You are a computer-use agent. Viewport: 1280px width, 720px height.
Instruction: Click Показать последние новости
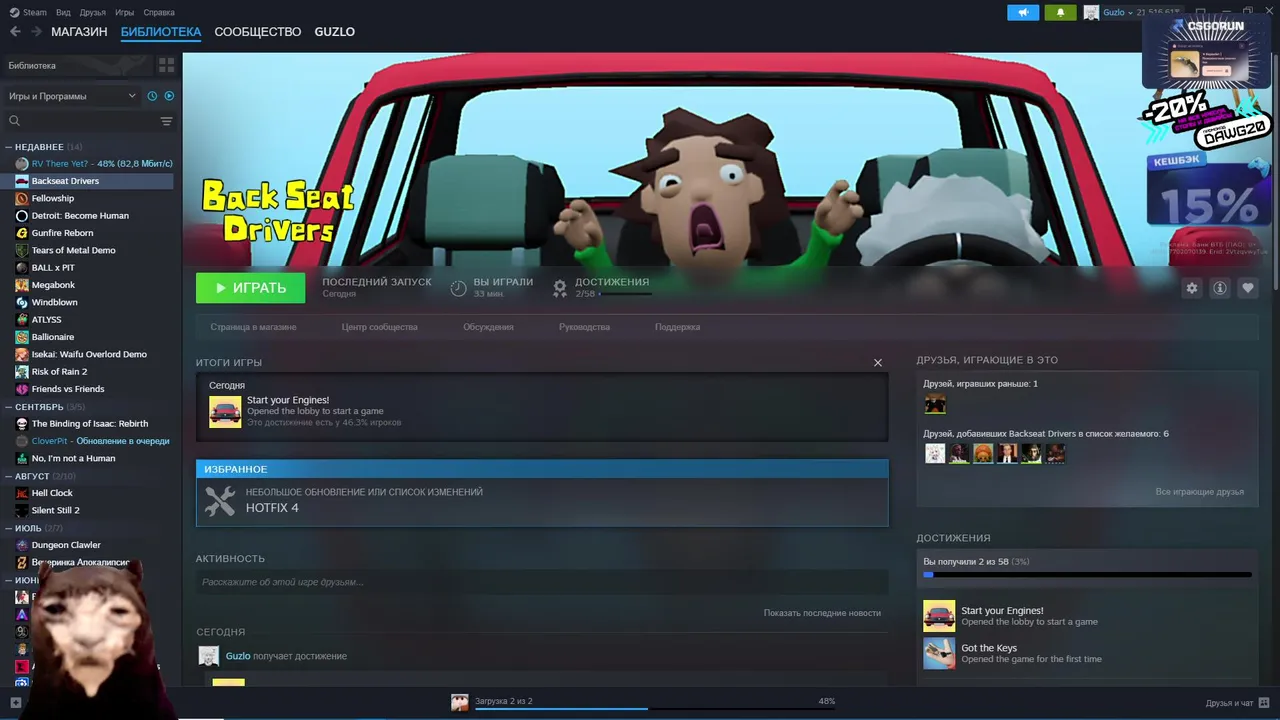pos(822,613)
